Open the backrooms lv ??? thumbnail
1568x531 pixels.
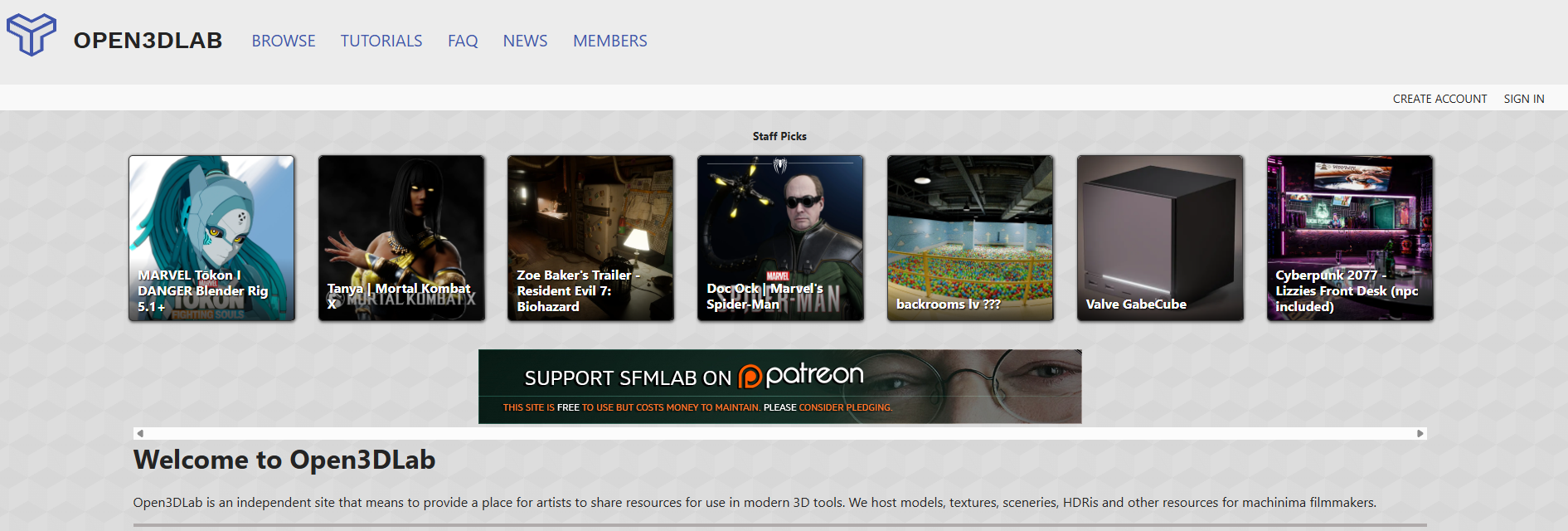click(970, 238)
